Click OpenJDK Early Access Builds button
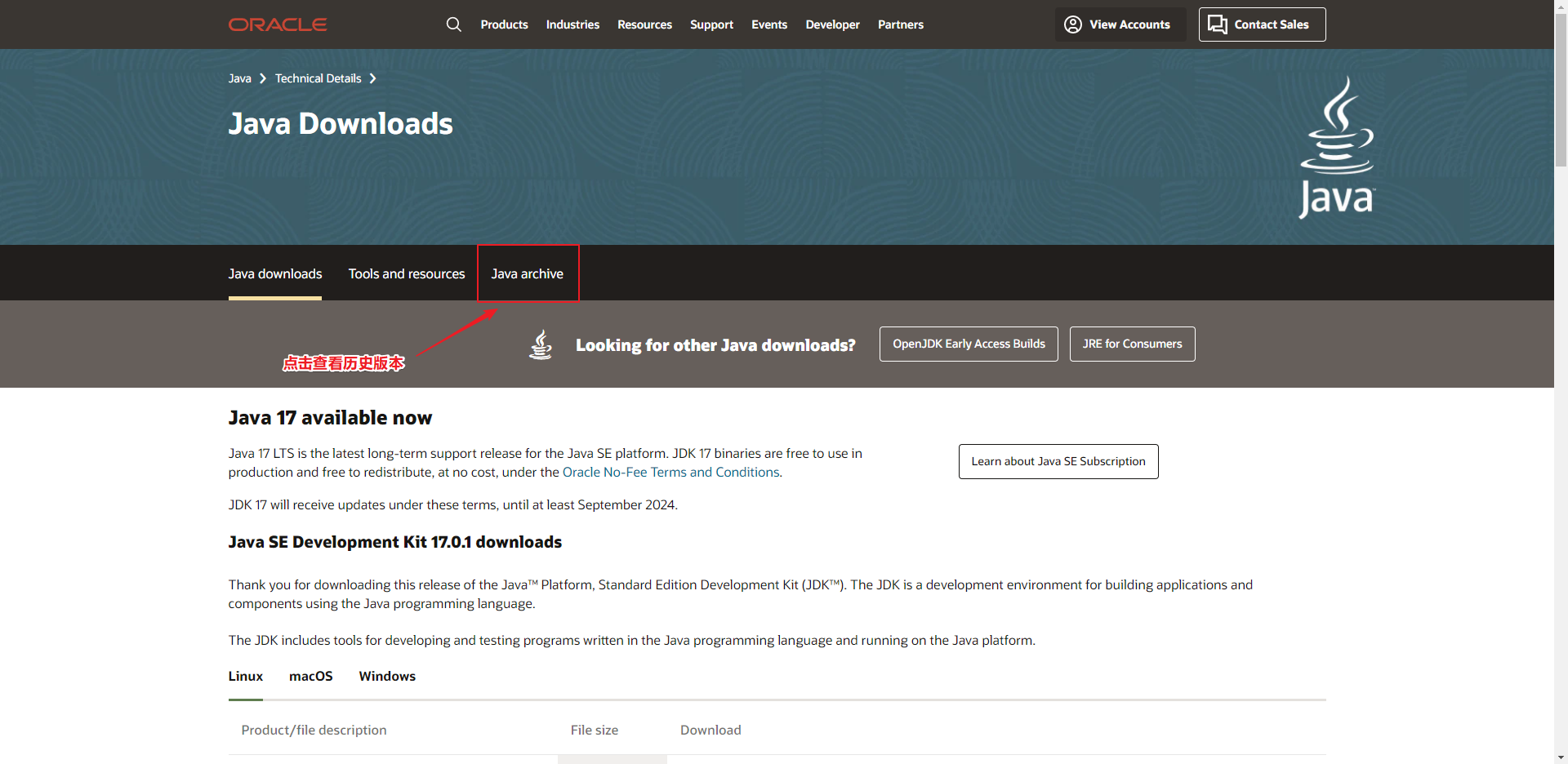 tap(969, 344)
